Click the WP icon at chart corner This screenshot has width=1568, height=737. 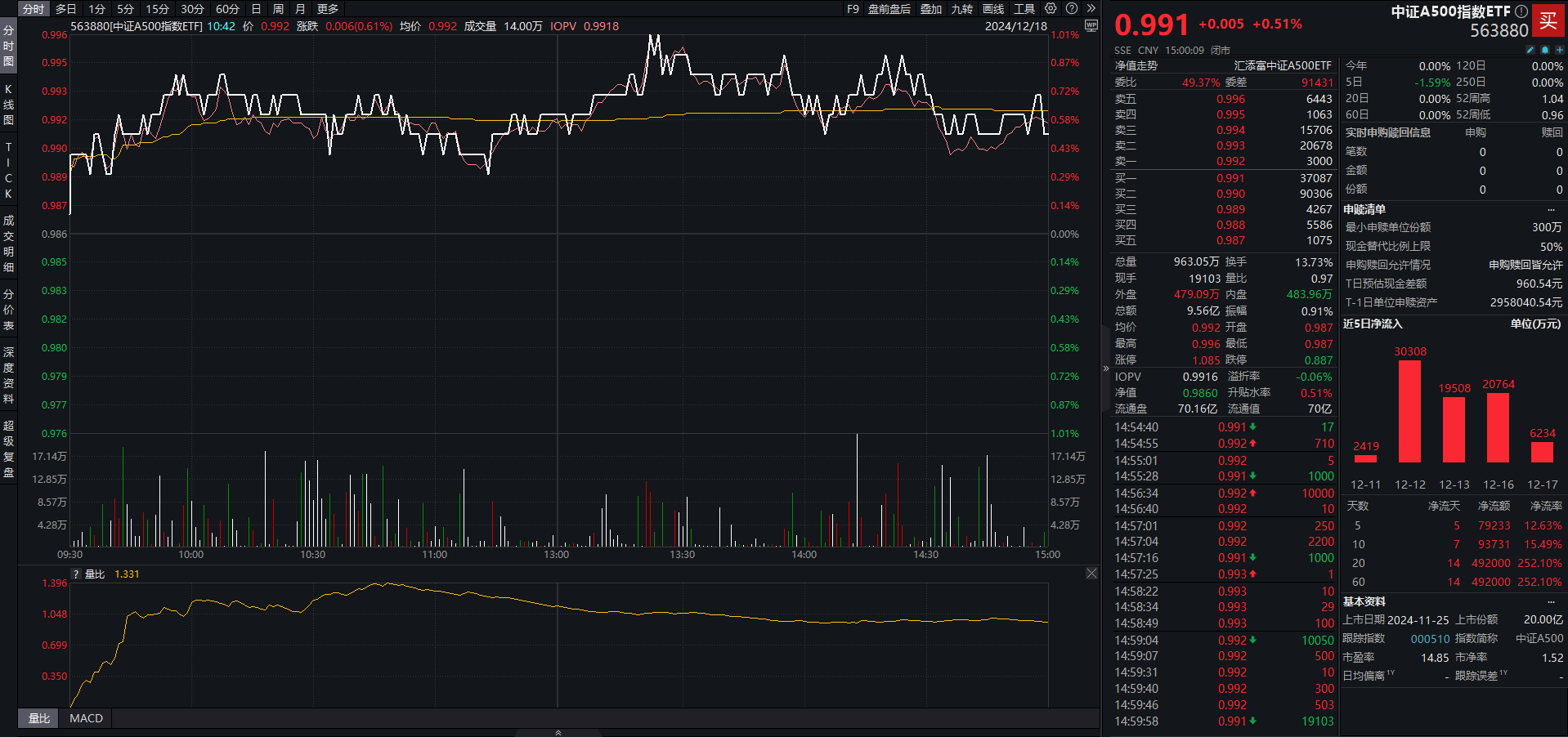click(1091, 26)
